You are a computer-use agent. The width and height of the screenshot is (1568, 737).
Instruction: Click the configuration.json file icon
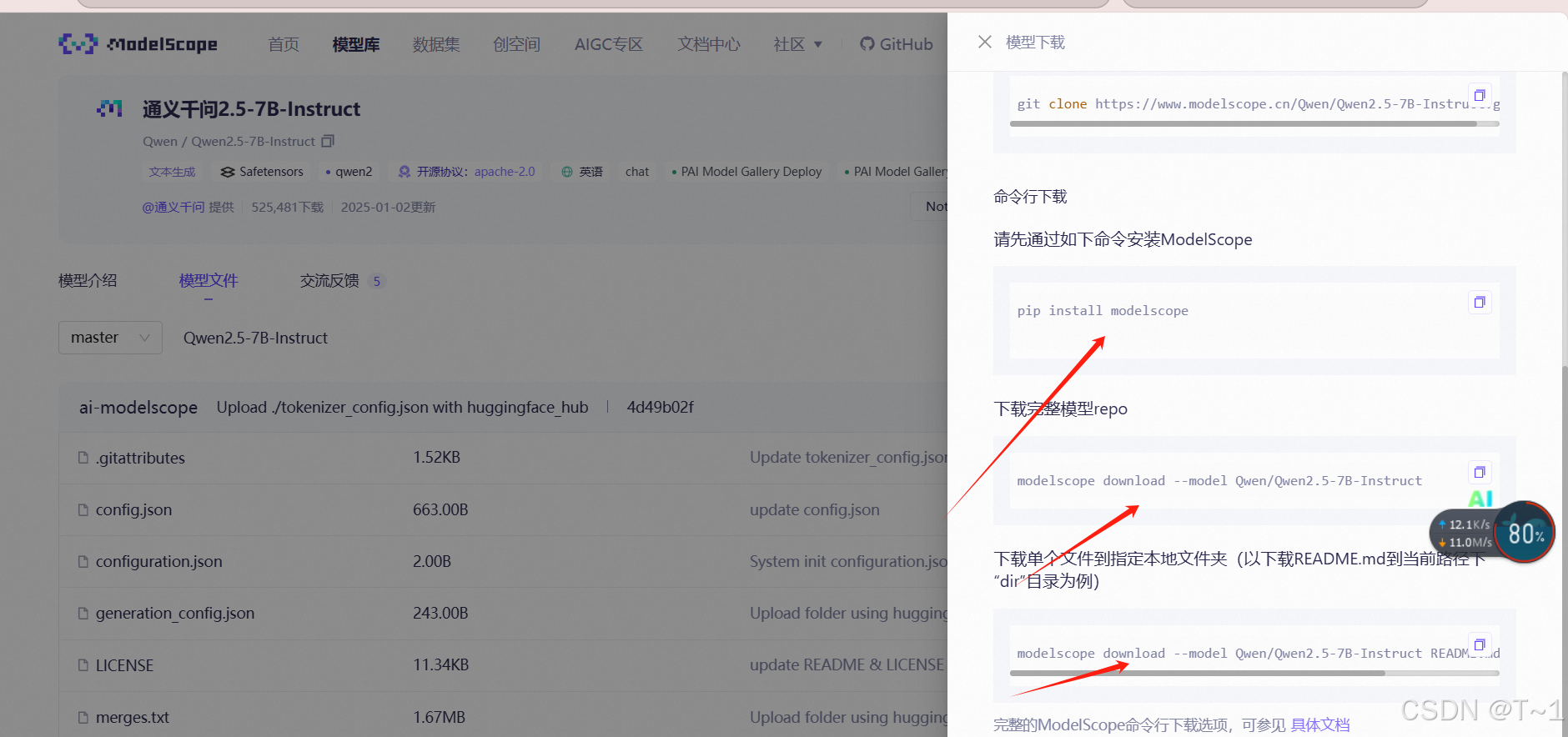coord(83,561)
